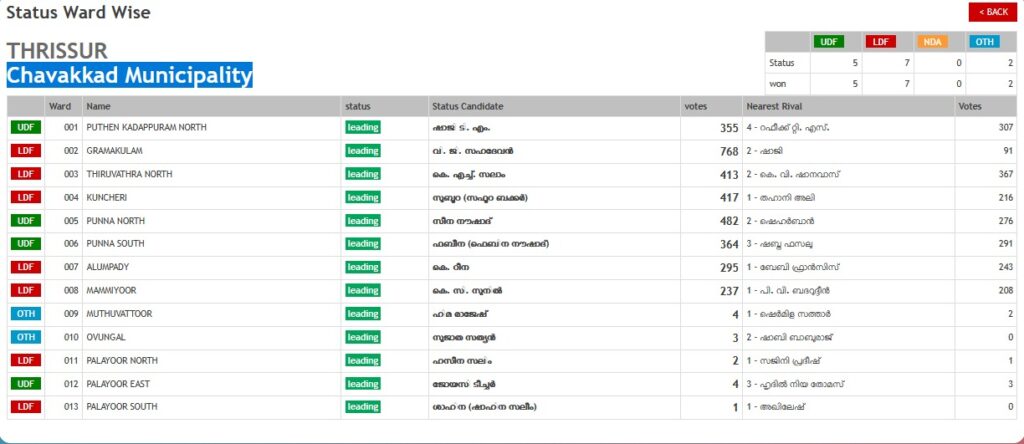Select Palayoor South ward row name
The width and height of the screenshot is (1024, 444).
pos(121,407)
